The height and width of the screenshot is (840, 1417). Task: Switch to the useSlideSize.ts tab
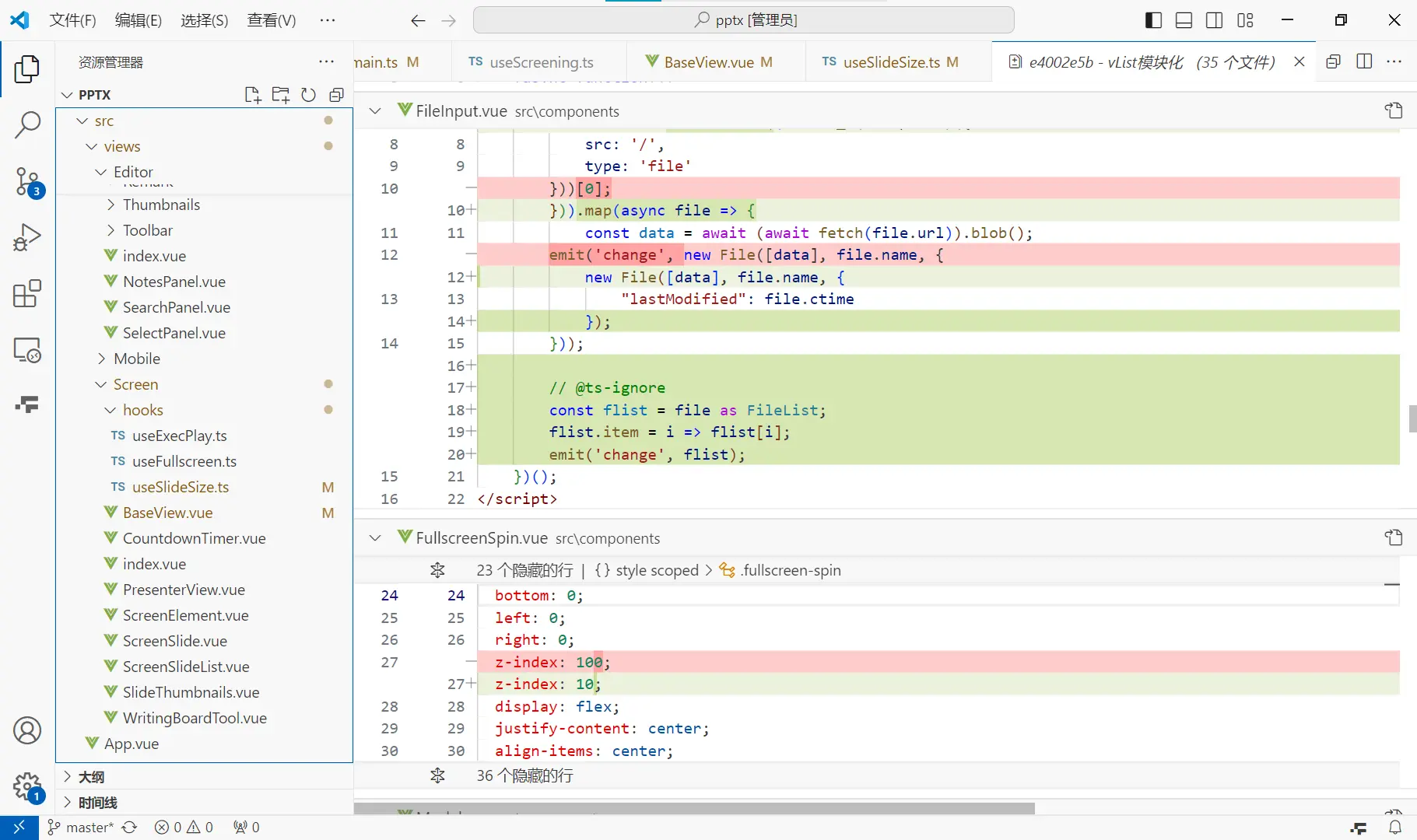tap(899, 62)
